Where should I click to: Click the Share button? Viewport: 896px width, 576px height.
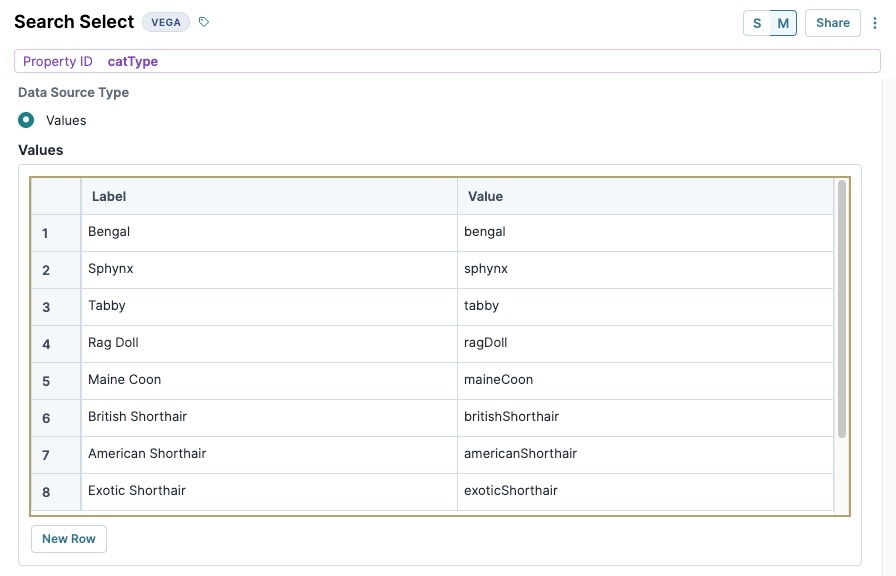coord(833,23)
